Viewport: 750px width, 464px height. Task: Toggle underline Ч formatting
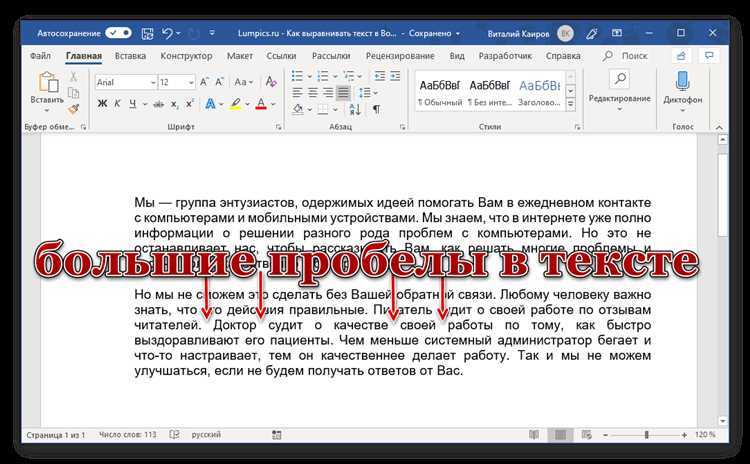(x=132, y=103)
